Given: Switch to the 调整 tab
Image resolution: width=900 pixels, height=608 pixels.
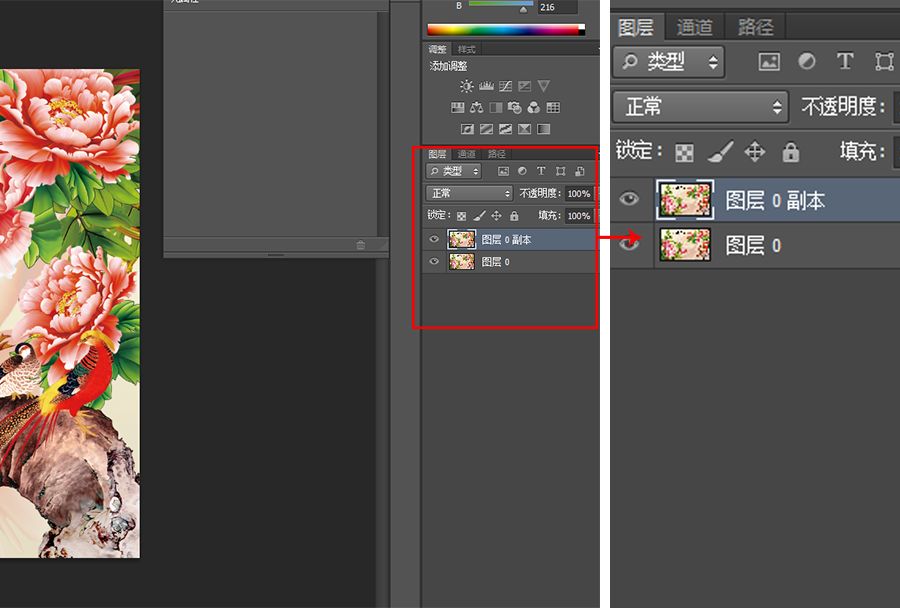Looking at the screenshot, I should coord(437,49).
